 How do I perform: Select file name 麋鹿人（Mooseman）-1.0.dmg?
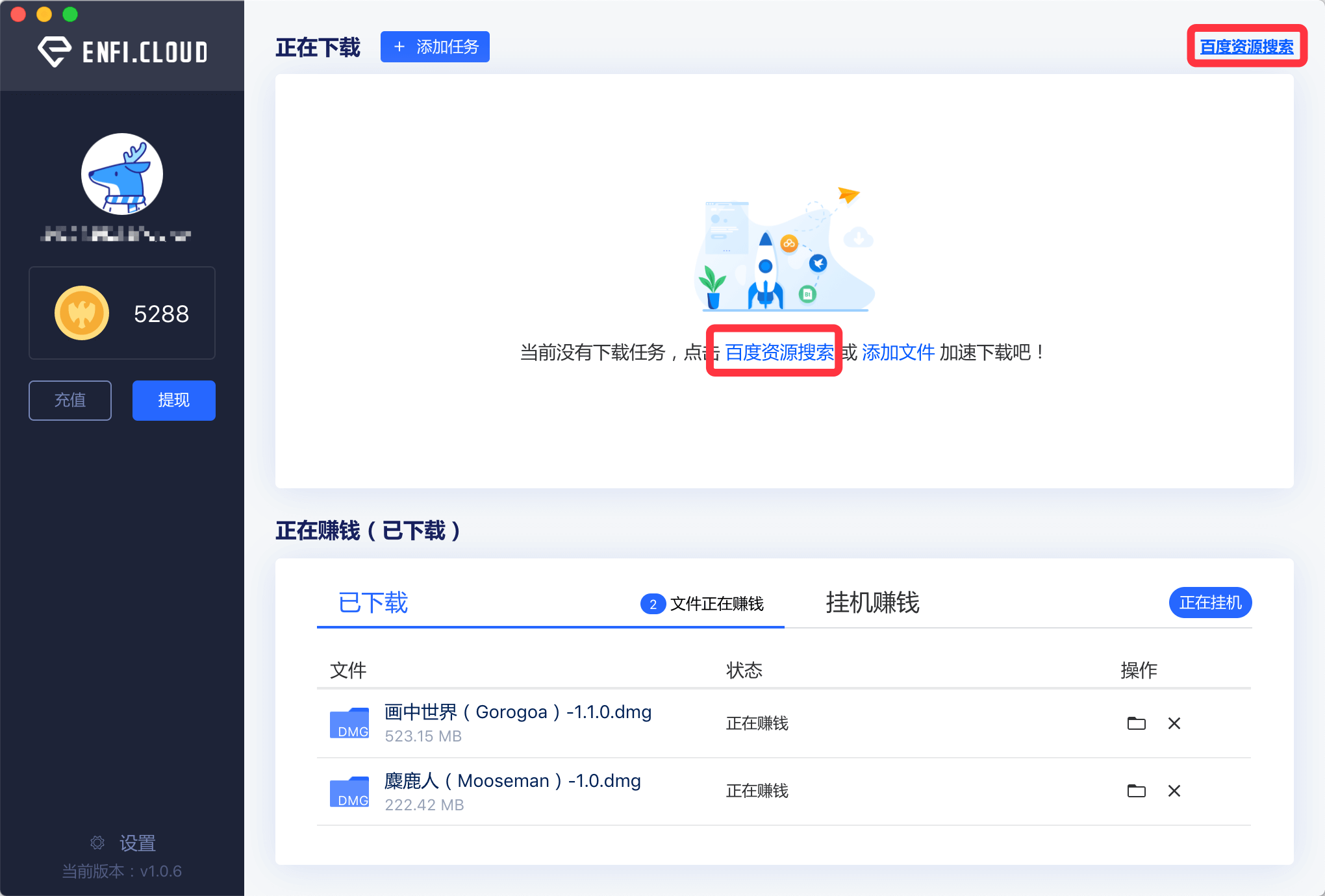(x=513, y=780)
